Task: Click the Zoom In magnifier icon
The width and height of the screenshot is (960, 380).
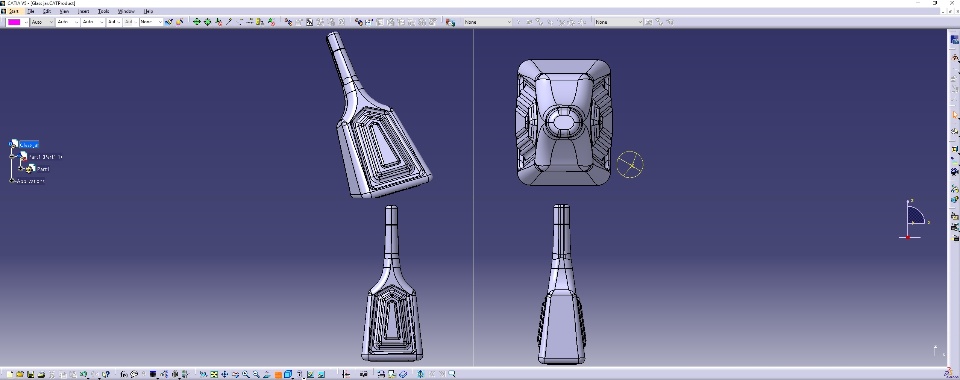Action: tap(246, 374)
